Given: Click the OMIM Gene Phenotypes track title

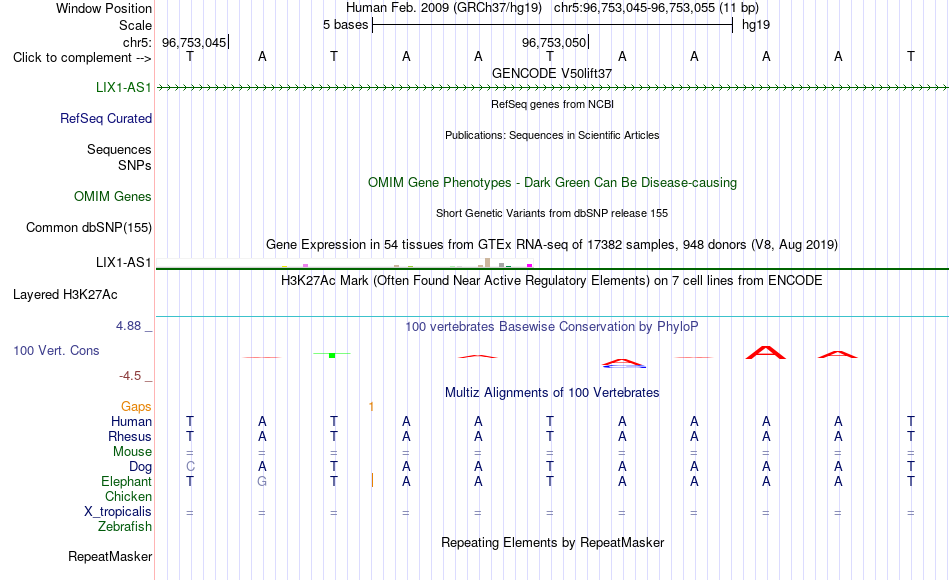Looking at the screenshot, I should click(553, 182).
